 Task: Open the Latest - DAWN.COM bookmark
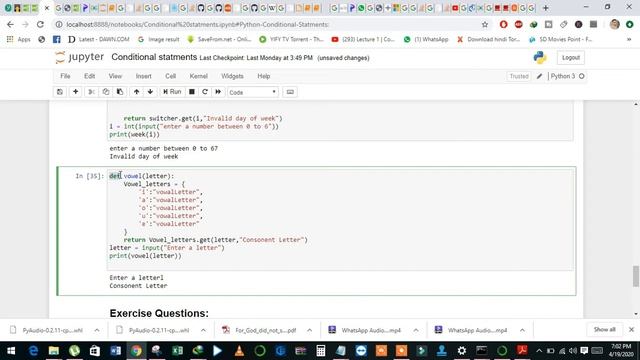tap(99, 40)
